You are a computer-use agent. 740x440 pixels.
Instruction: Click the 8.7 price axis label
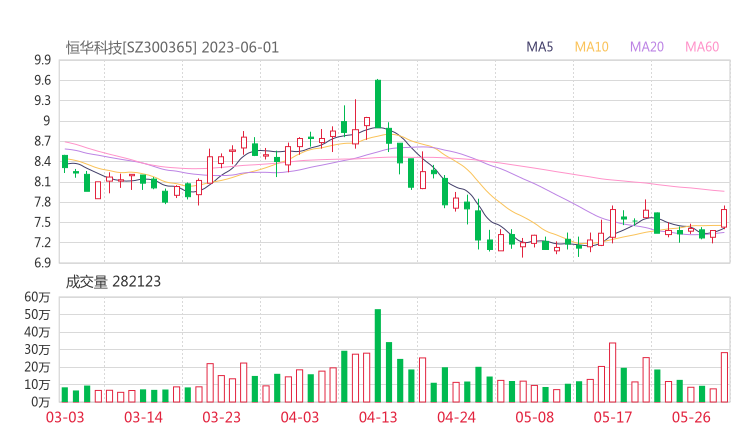42,141
